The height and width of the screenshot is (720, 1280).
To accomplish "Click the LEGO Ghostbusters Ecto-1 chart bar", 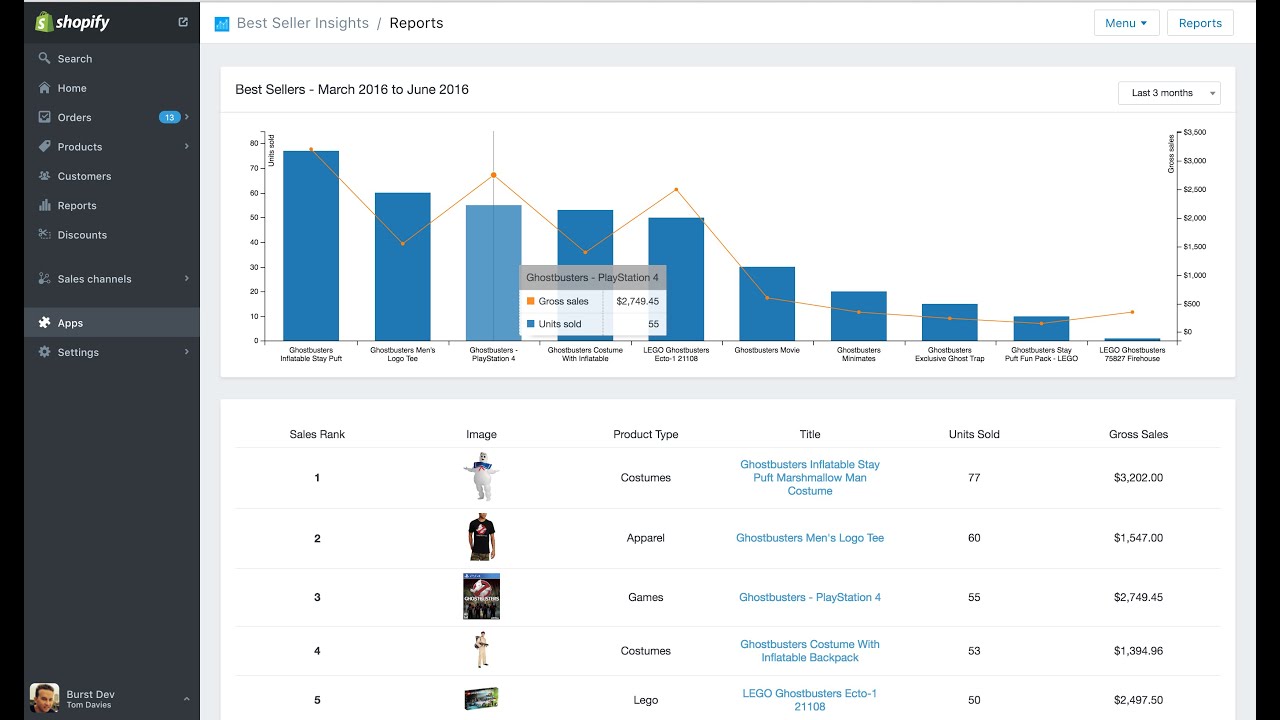I will 676,279.
